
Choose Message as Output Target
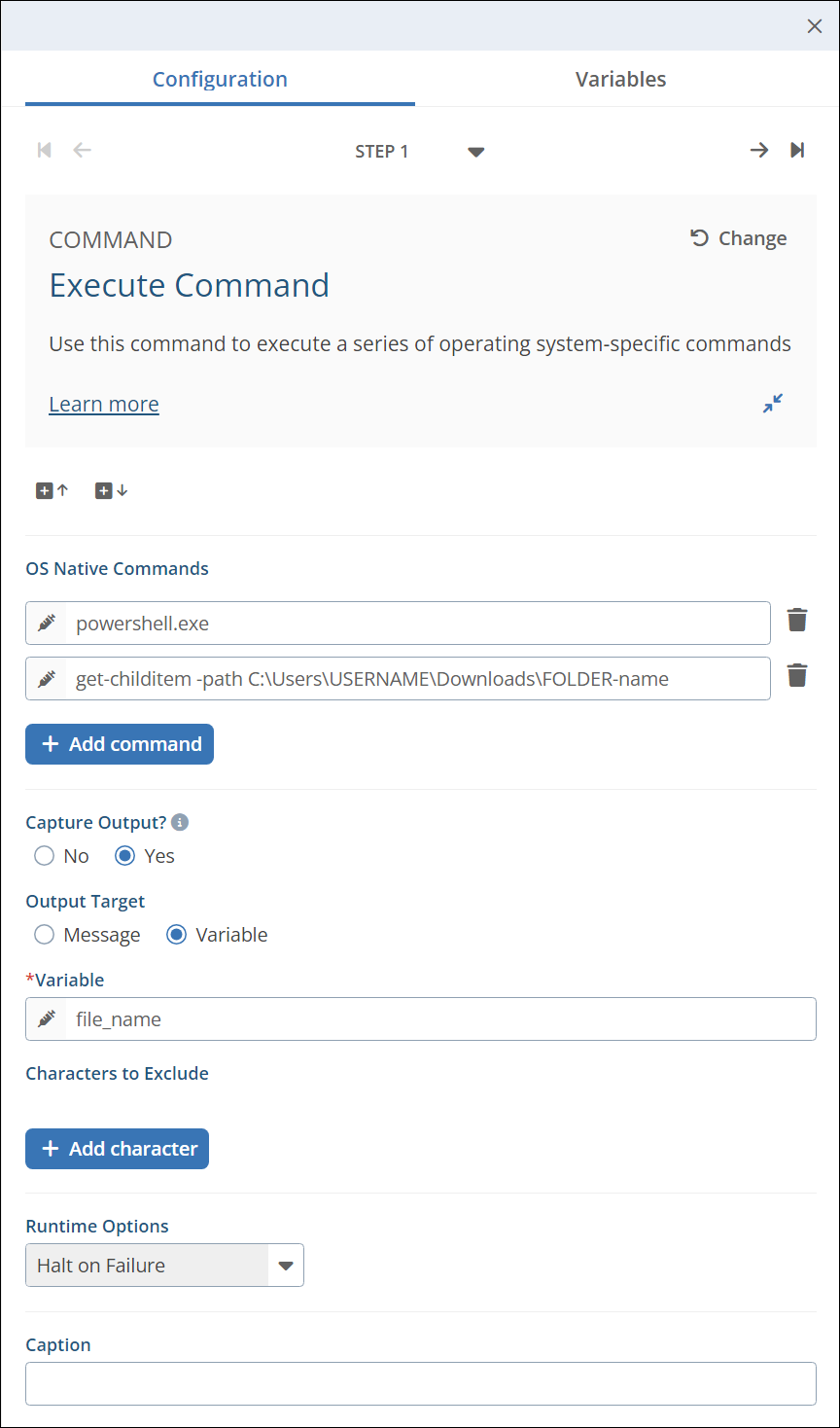[x=44, y=935]
